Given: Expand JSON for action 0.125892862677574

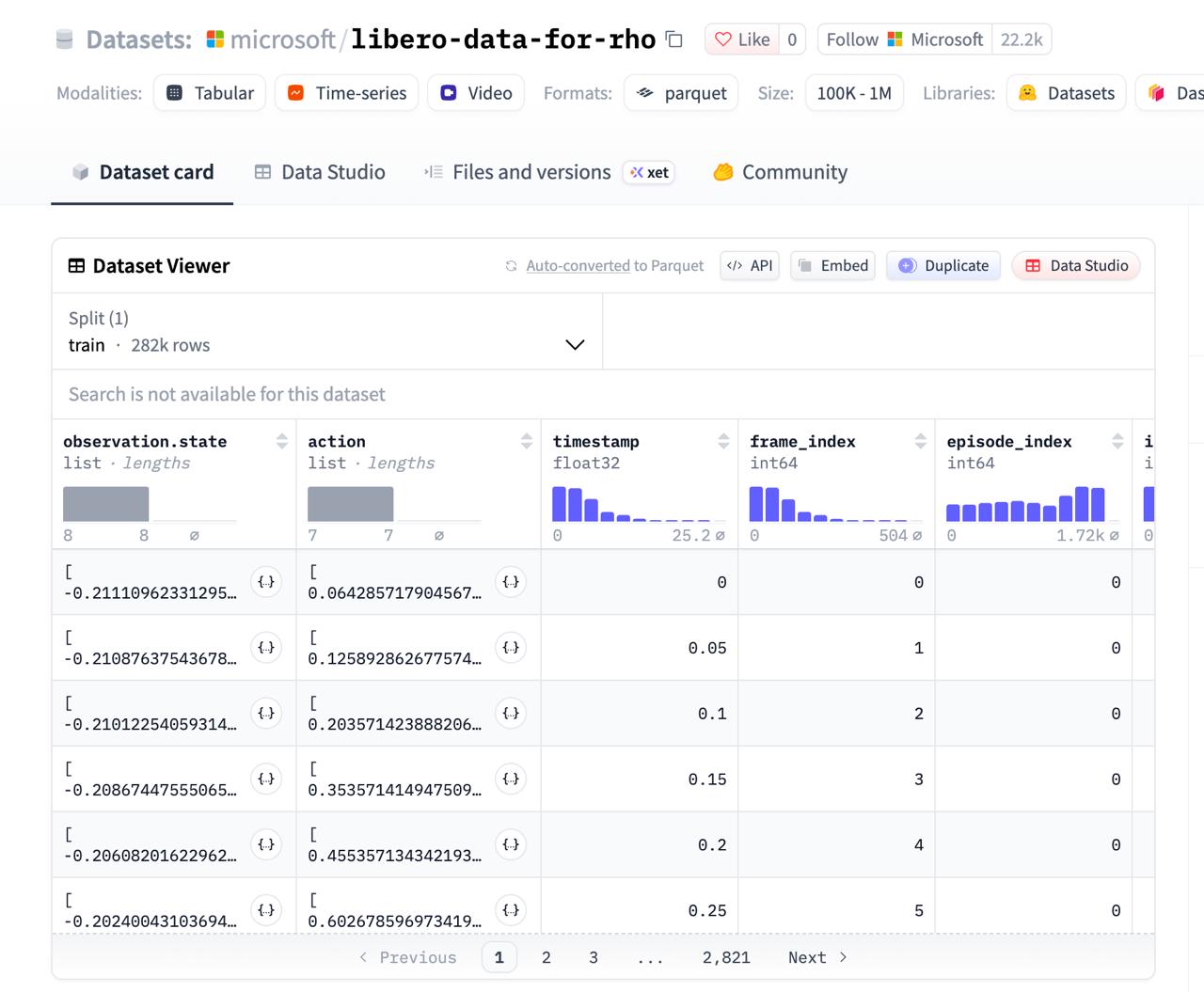Looking at the screenshot, I should [x=511, y=648].
